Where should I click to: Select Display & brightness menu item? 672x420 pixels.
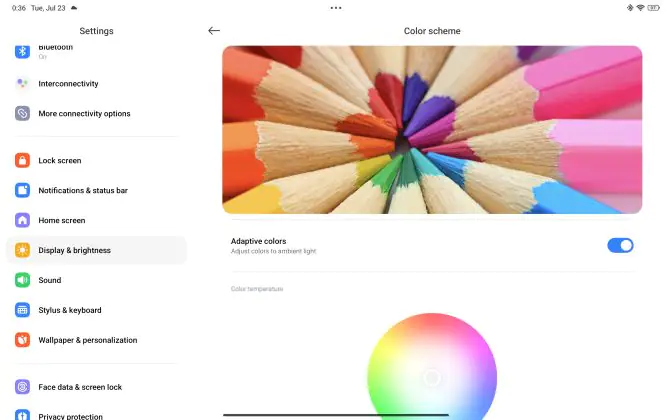click(96, 250)
